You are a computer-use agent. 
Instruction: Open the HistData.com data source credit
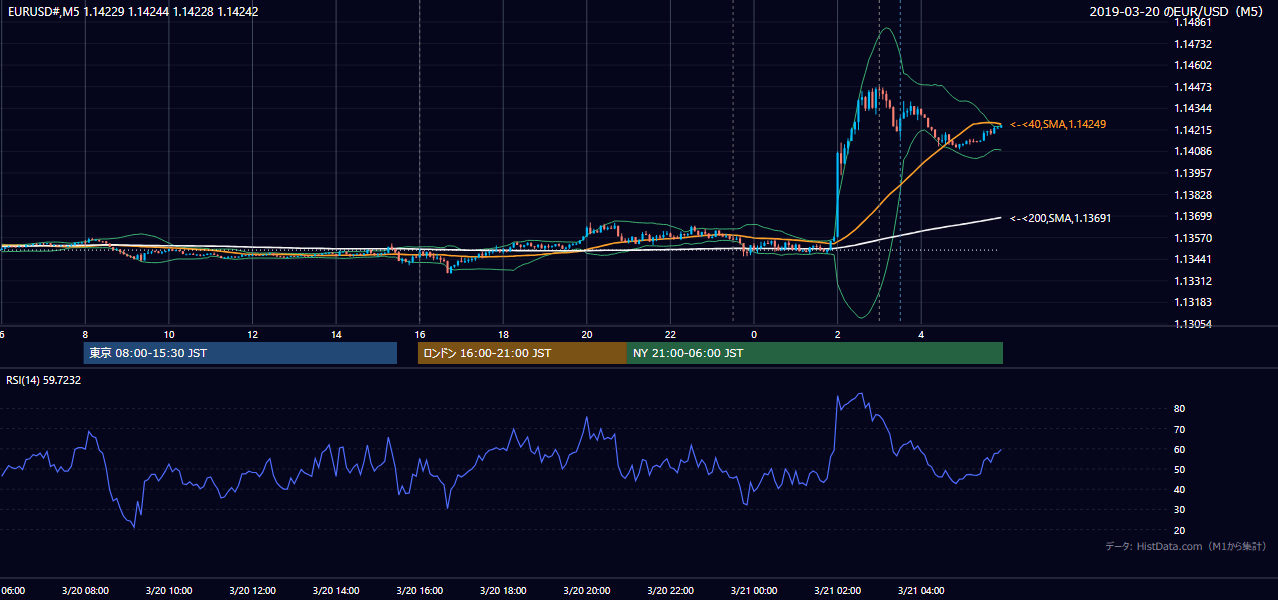point(1186,546)
